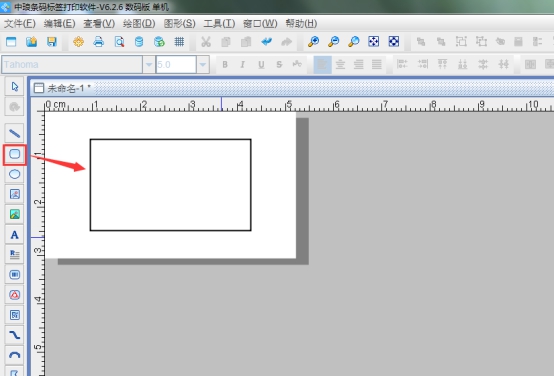Open the print icon in toolbar
The image size is (554, 376).
click(x=99, y=42)
